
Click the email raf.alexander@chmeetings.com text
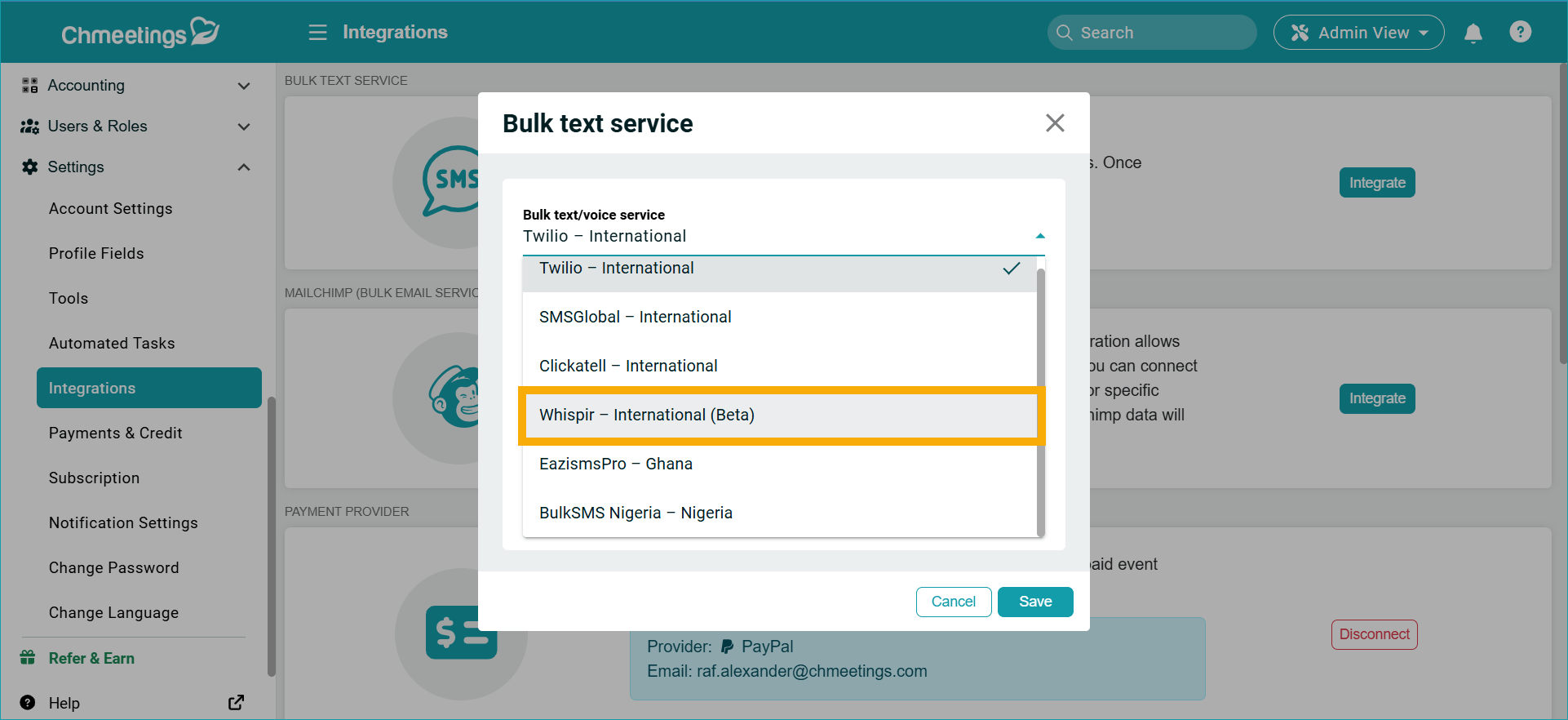click(x=812, y=671)
